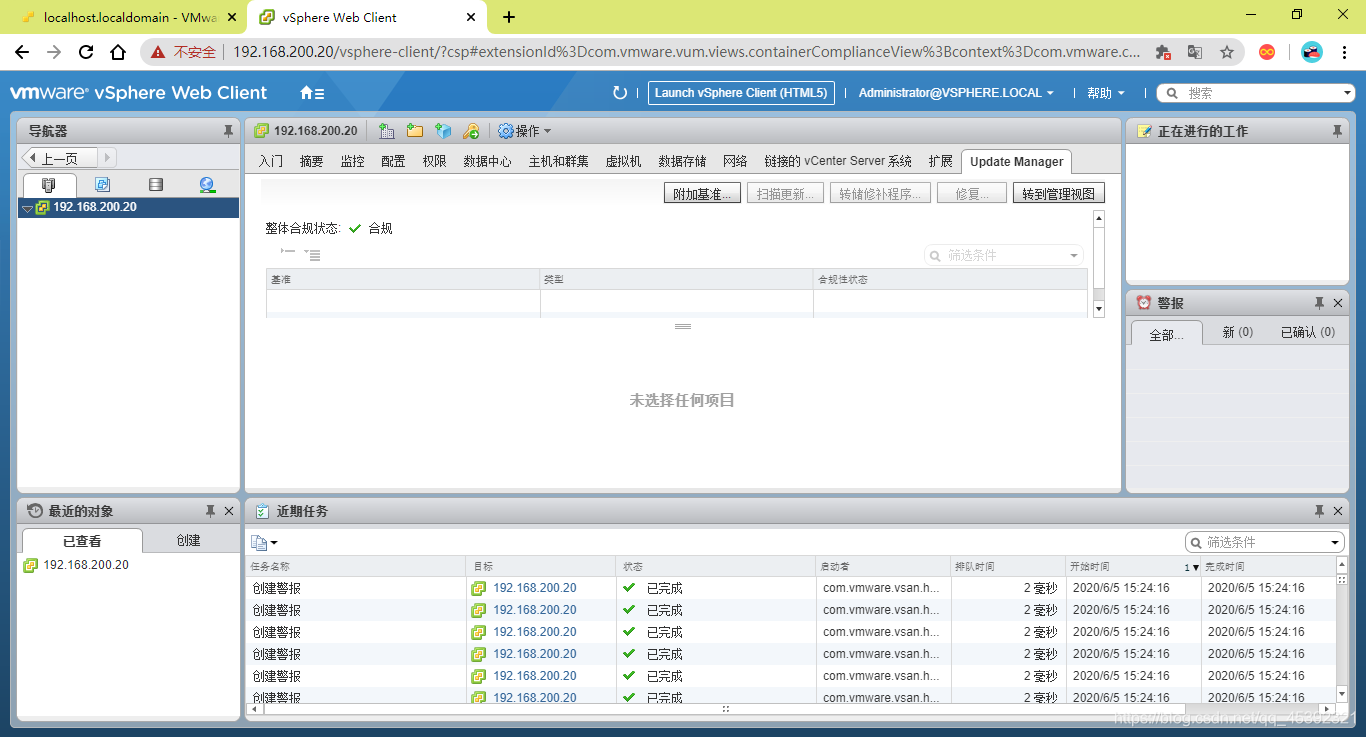Click the 转到管理视图 button
The width and height of the screenshot is (1366, 737).
[1058, 194]
